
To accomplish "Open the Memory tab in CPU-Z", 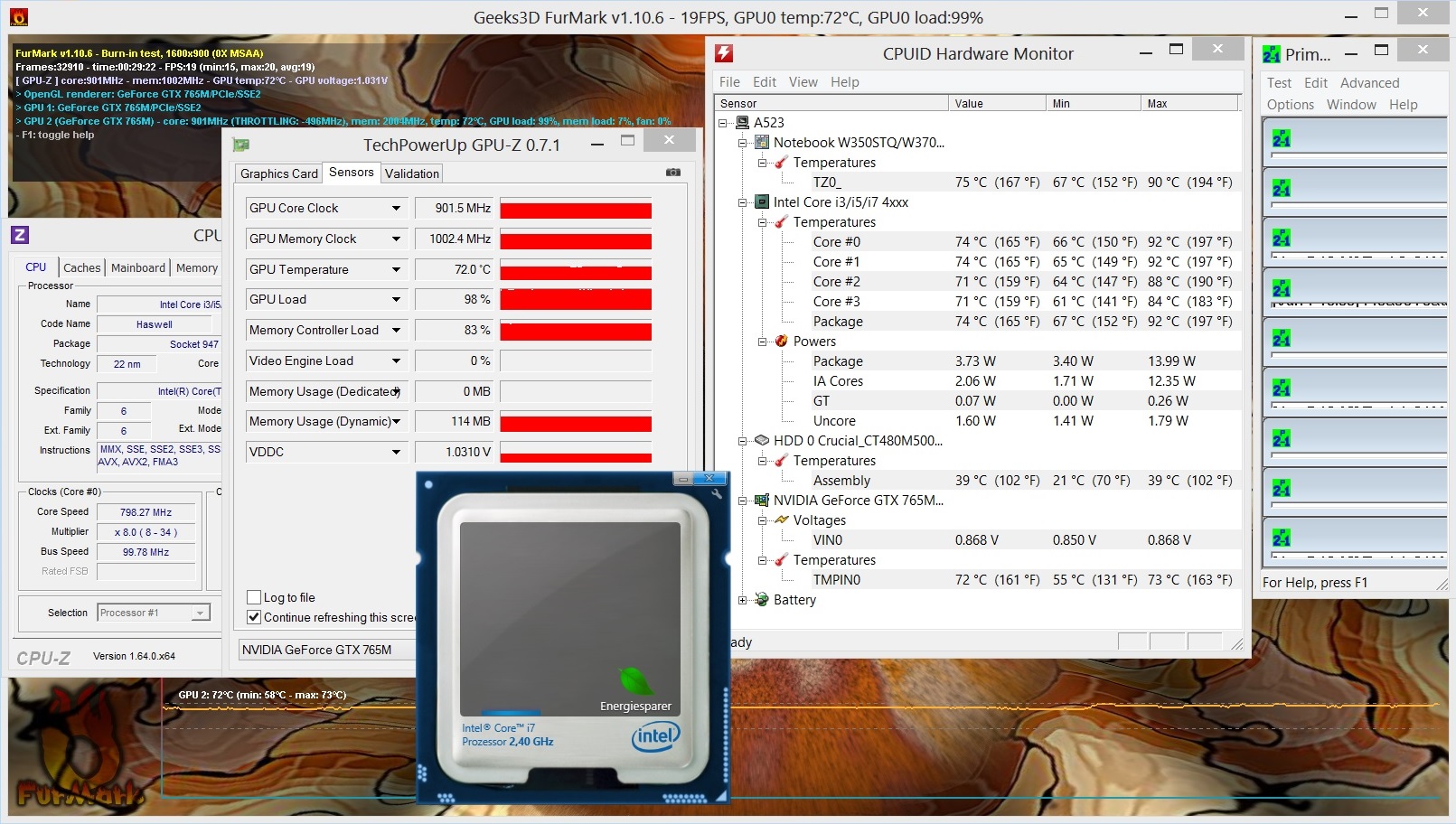I will tap(197, 267).
